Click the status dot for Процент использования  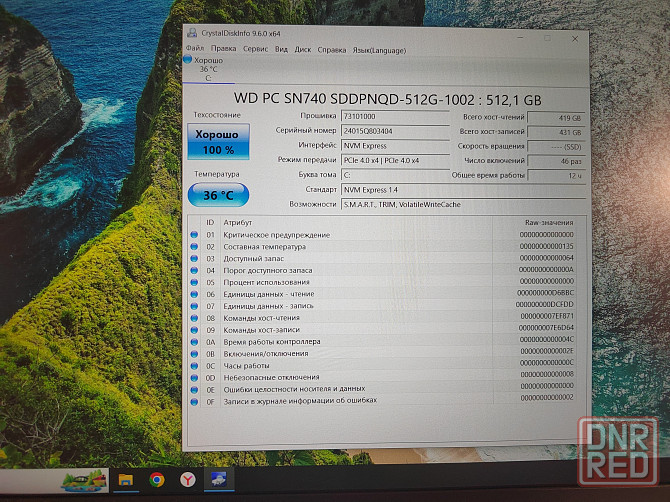194,282
